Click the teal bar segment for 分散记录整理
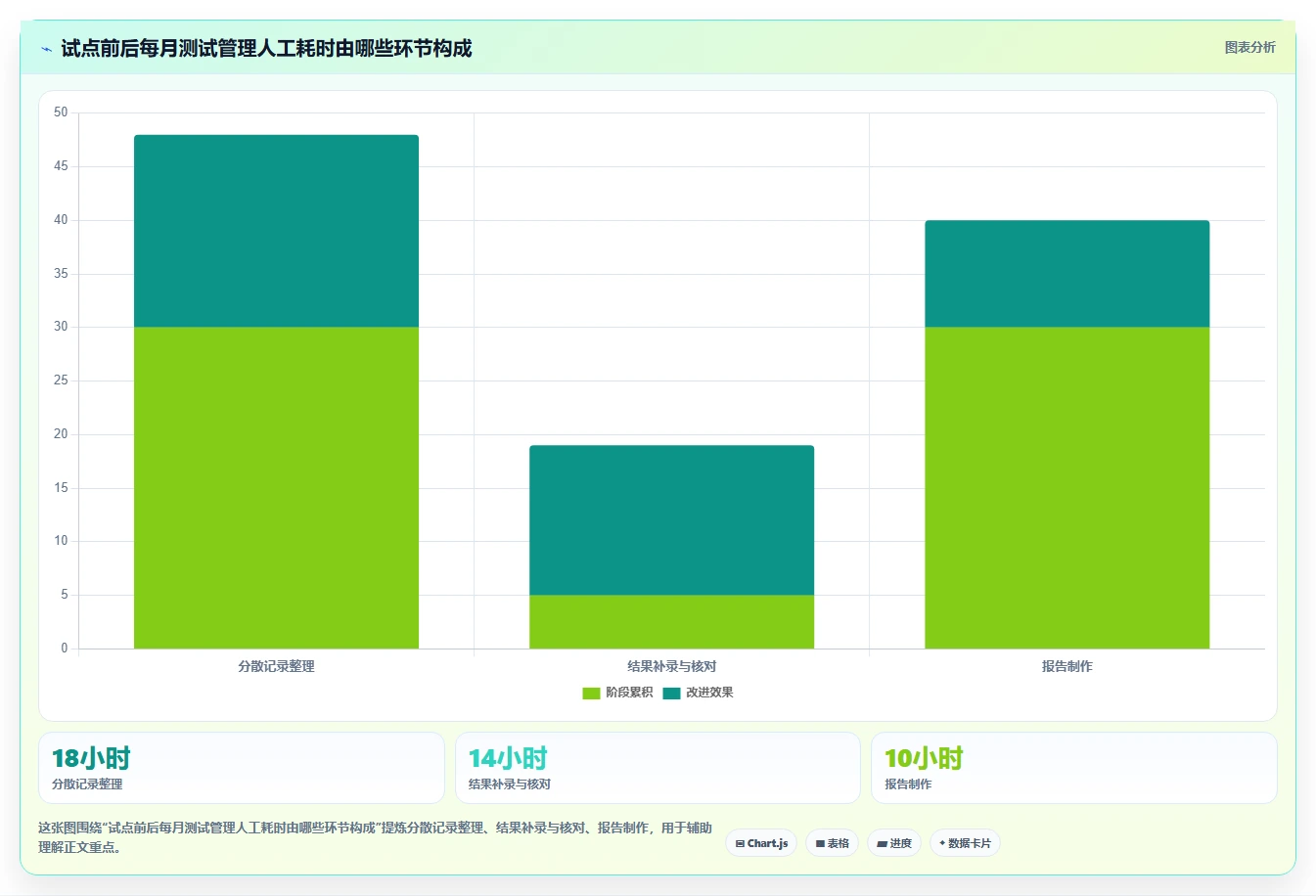This screenshot has width=1316, height=896. click(276, 231)
